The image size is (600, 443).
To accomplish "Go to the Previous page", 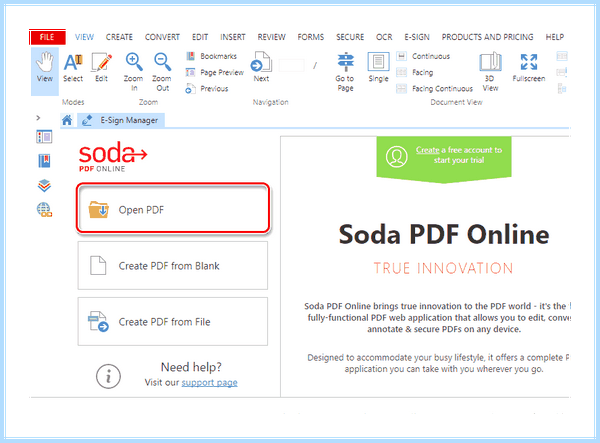I will [x=207, y=89].
